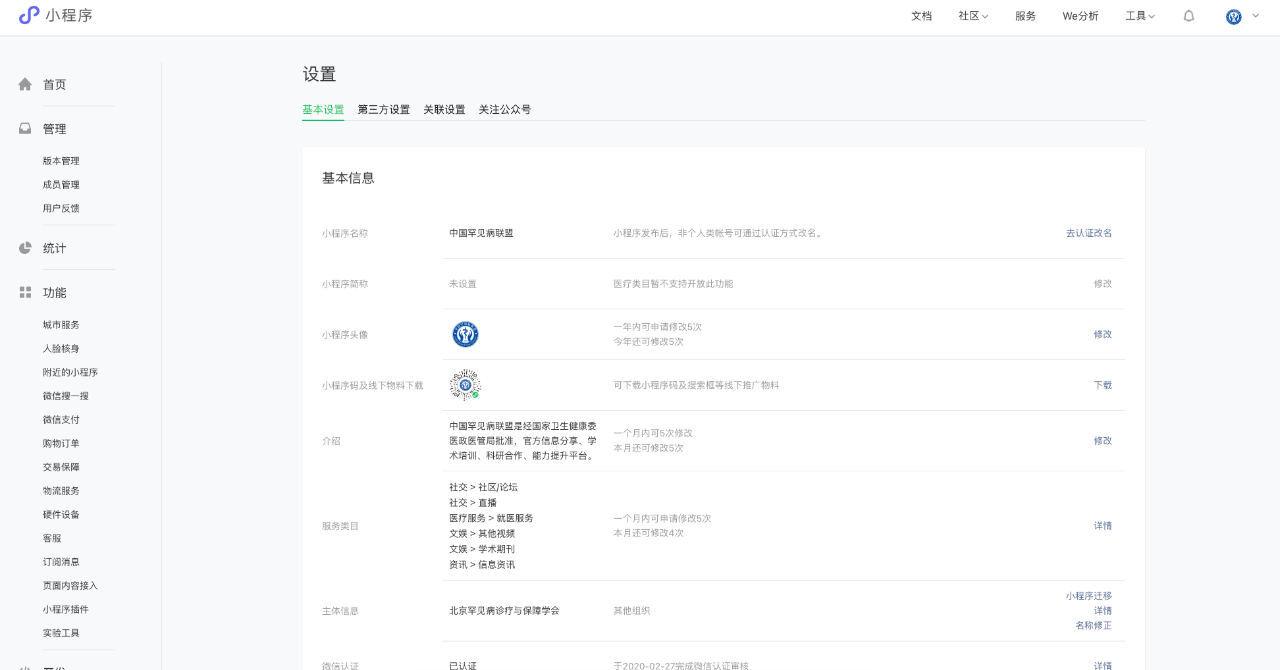
Task: Click 详情 in the 服务类目 row
Action: point(1103,526)
